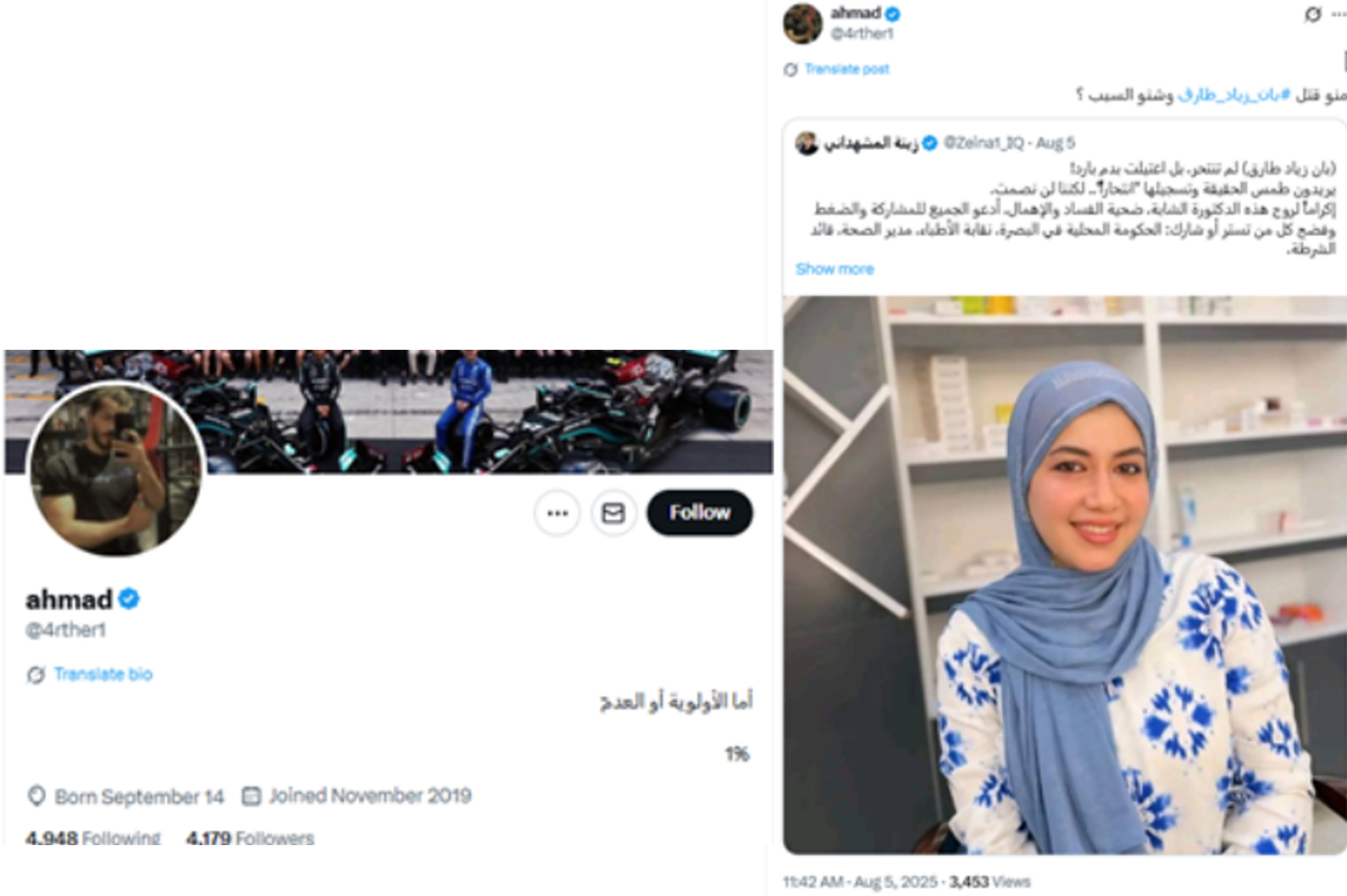Open the woman in blue hijab photo
The height and width of the screenshot is (896, 1347).
1064,574
